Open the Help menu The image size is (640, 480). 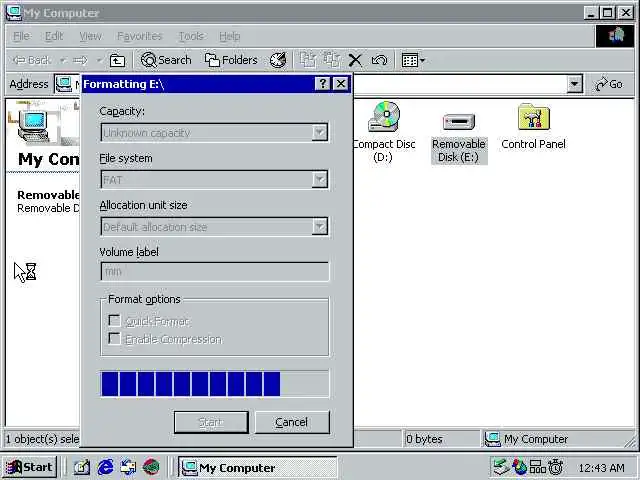point(229,36)
